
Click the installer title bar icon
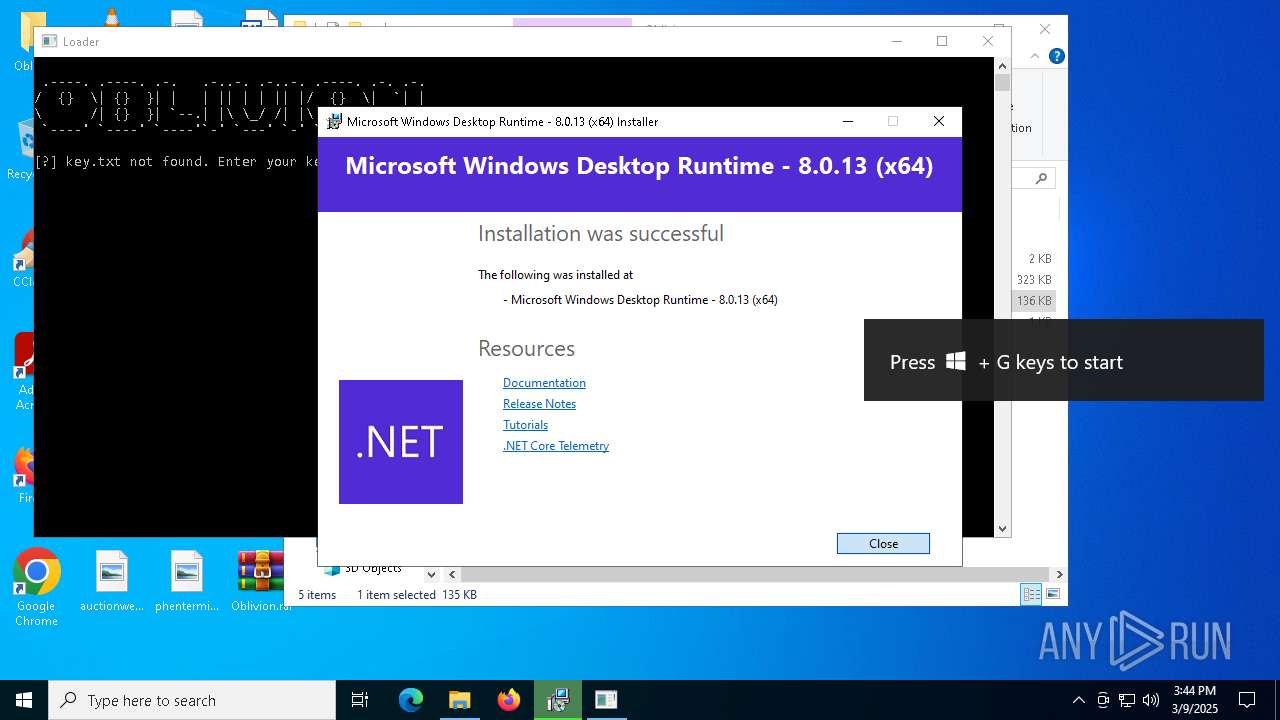click(x=335, y=122)
